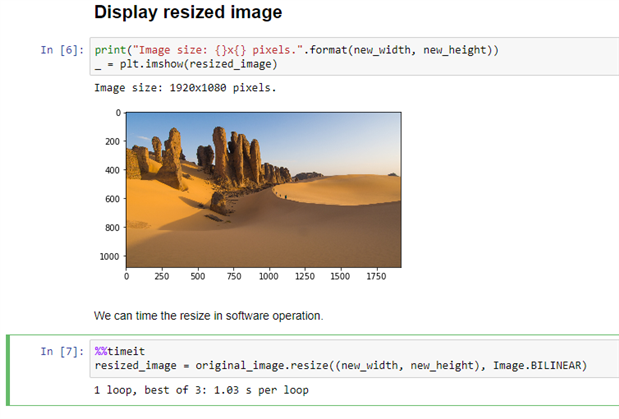Click the 'We can time the resize' text
Viewport: 619px width, 419px height.
(208, 315)
